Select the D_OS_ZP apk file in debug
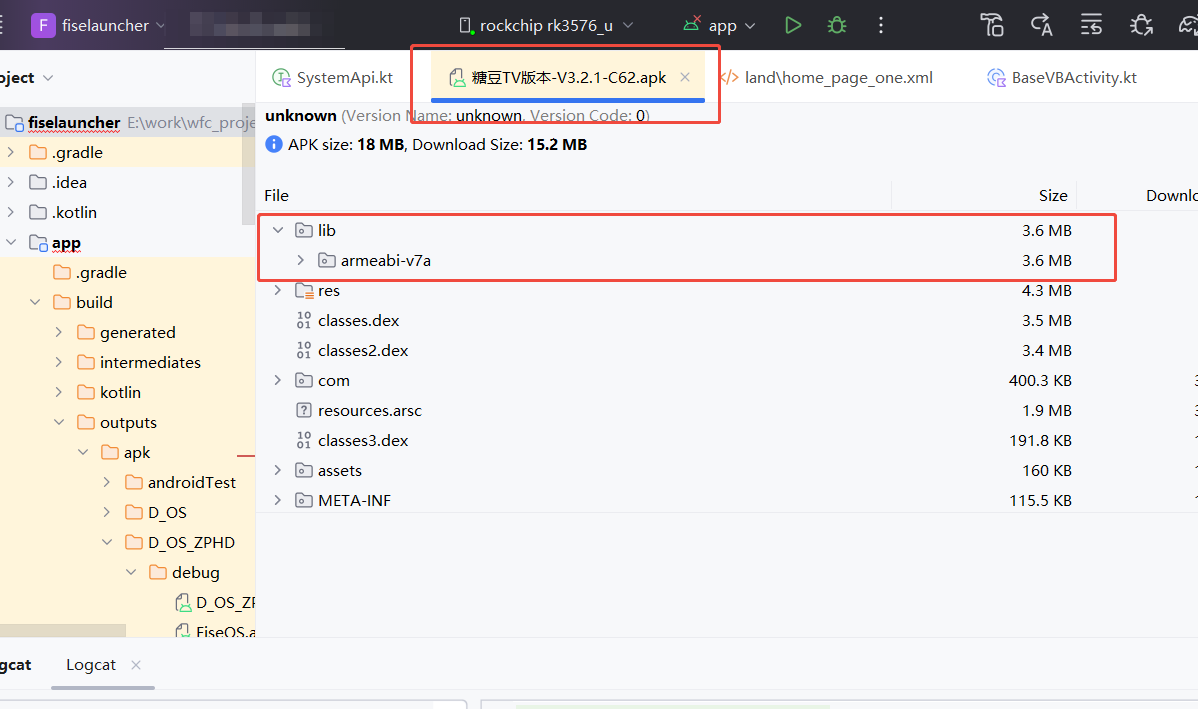Screen dimensions: 1198x709 coord(215,603)
